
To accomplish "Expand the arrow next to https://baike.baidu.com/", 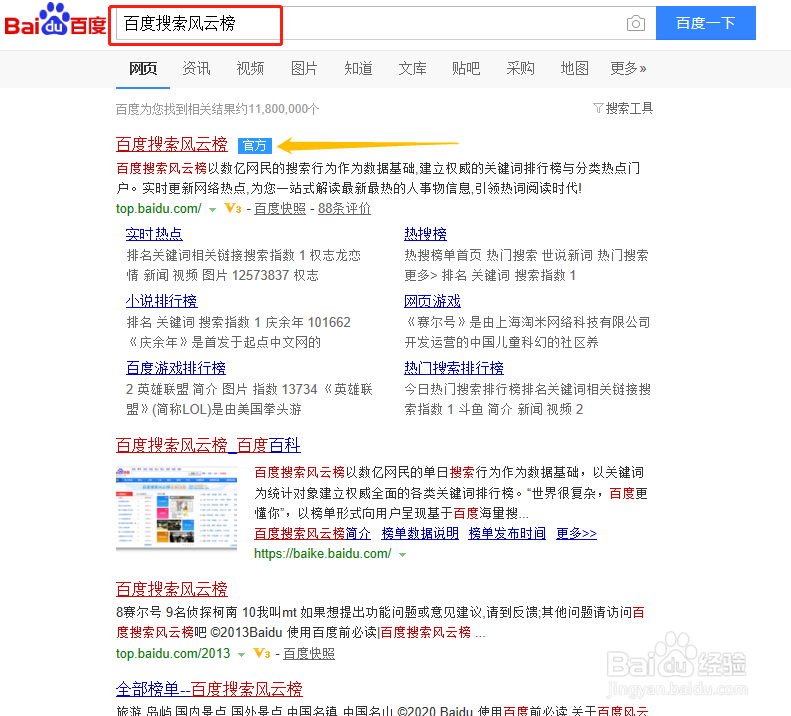I will (403, 555).
